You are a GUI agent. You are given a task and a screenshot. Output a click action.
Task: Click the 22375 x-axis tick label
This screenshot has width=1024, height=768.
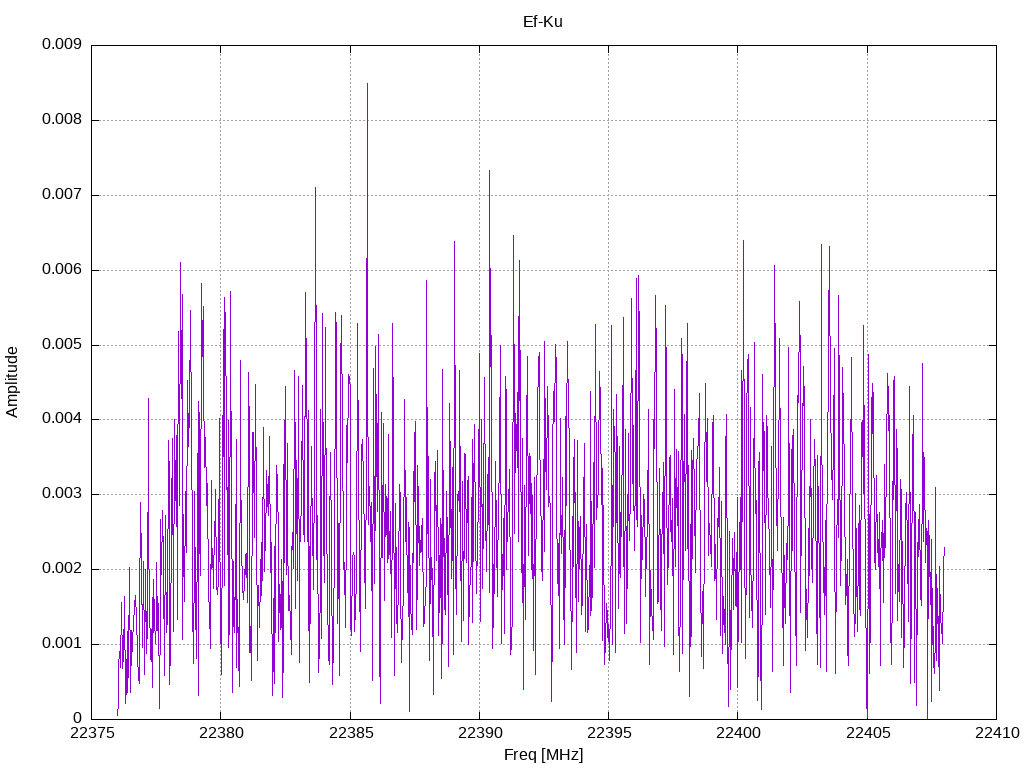click(91, 733)
